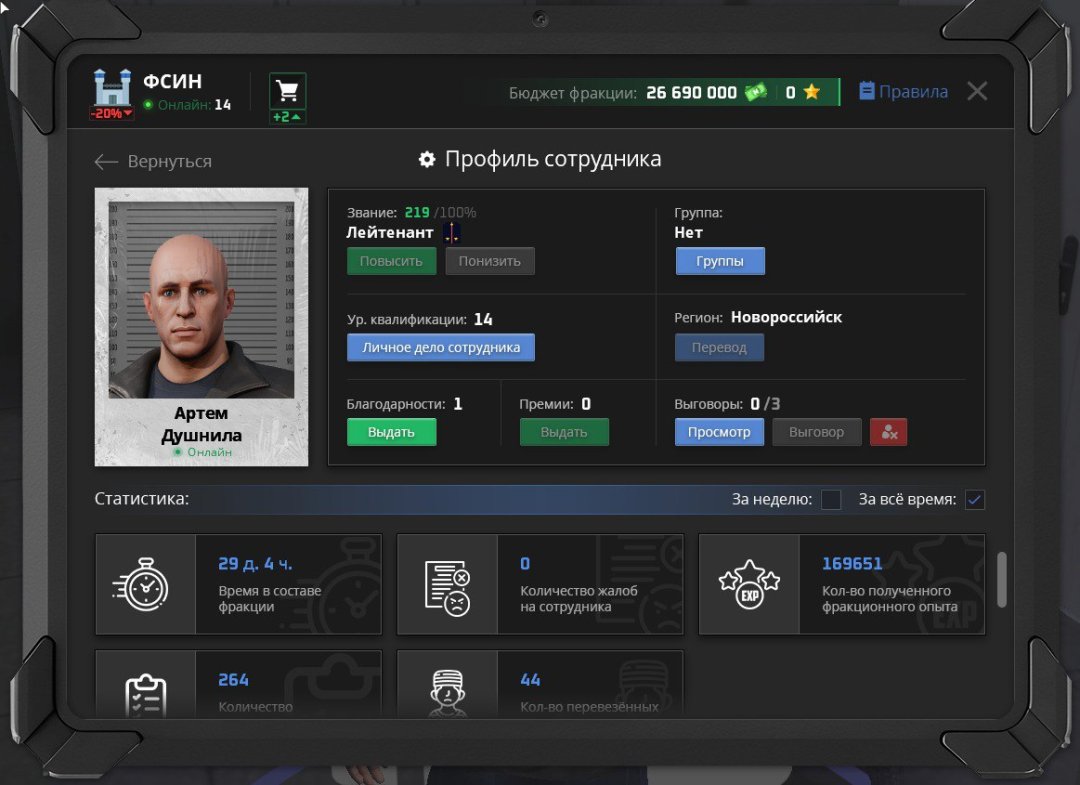The image size is (1080, 785).
Task: Click the employee complaints document icon
Action: point(447,585)
